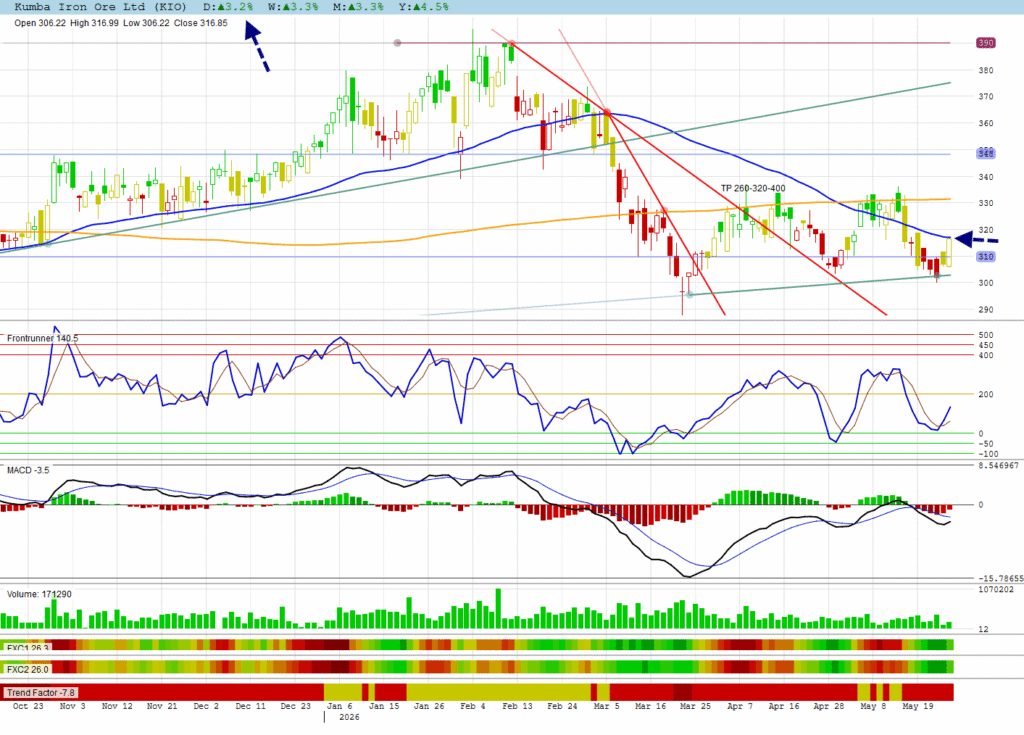Image resolution: width=1024 pixels, height=735 pixels.
Task: Select the 390 price level tag
Action: 985,43
